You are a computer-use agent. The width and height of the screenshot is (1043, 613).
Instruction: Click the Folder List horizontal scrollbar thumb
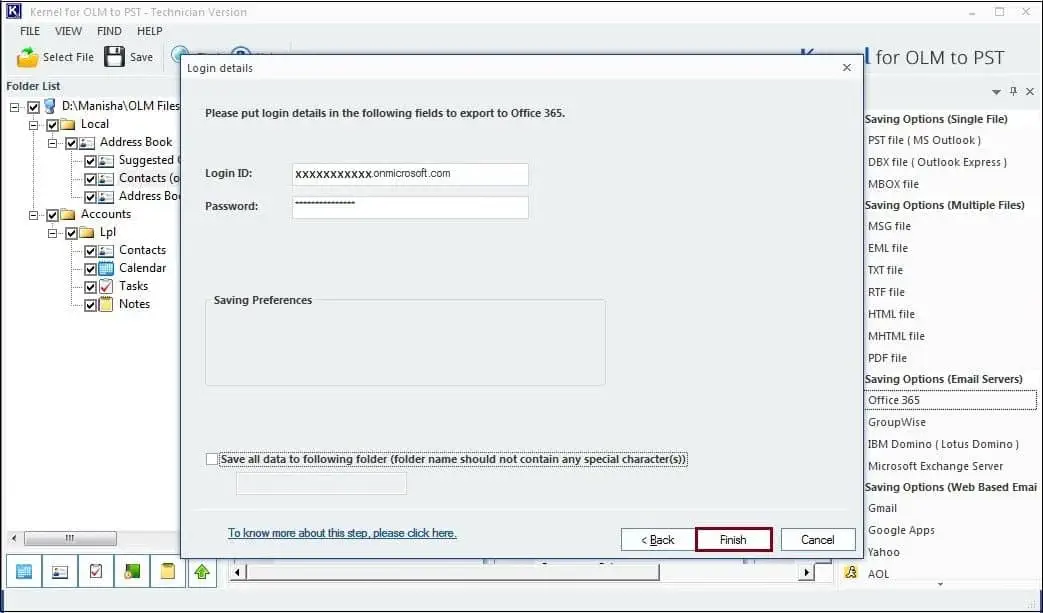tap(70, 538)
